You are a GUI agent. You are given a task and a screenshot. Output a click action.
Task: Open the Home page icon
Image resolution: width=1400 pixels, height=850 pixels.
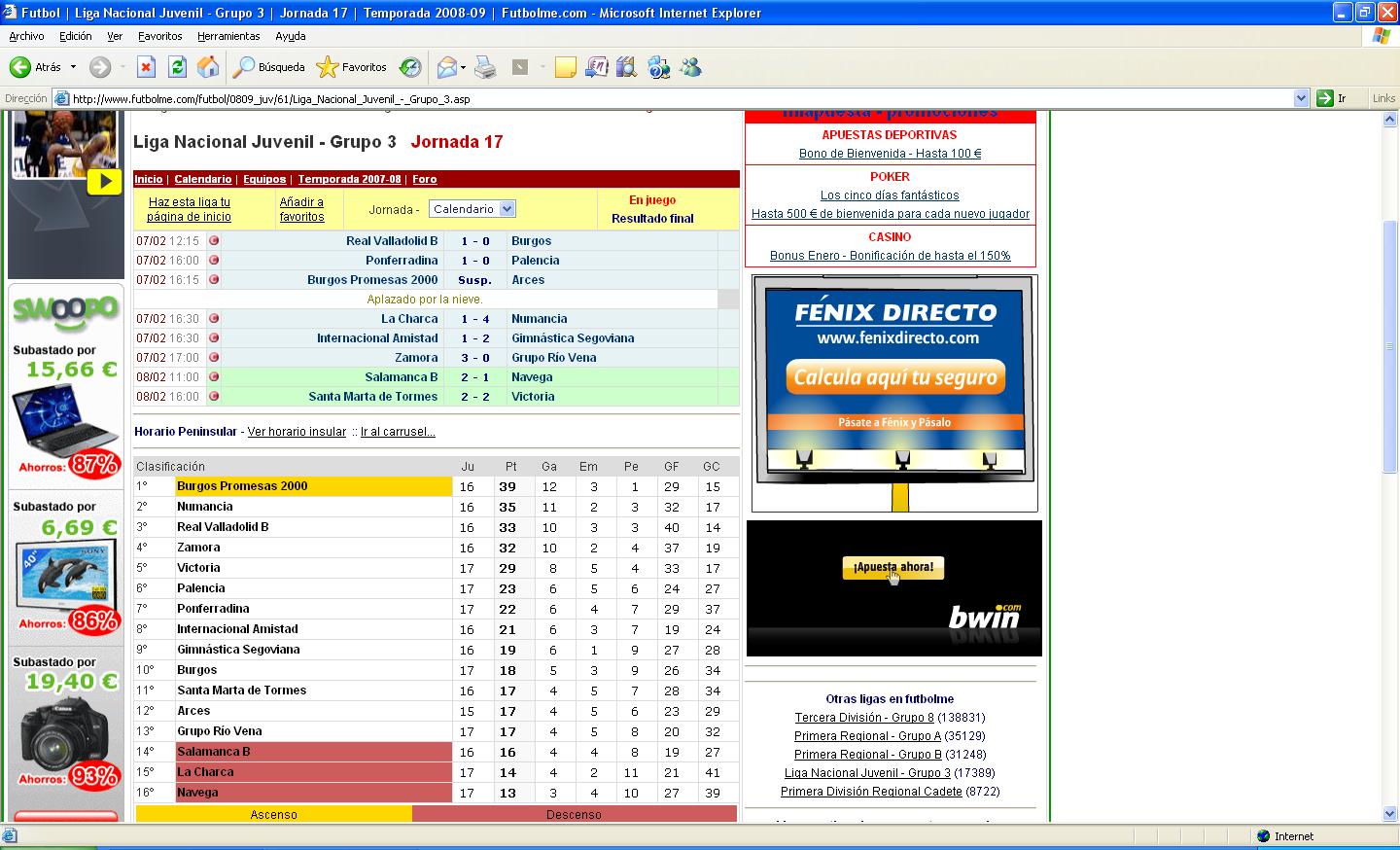(208, 67)
